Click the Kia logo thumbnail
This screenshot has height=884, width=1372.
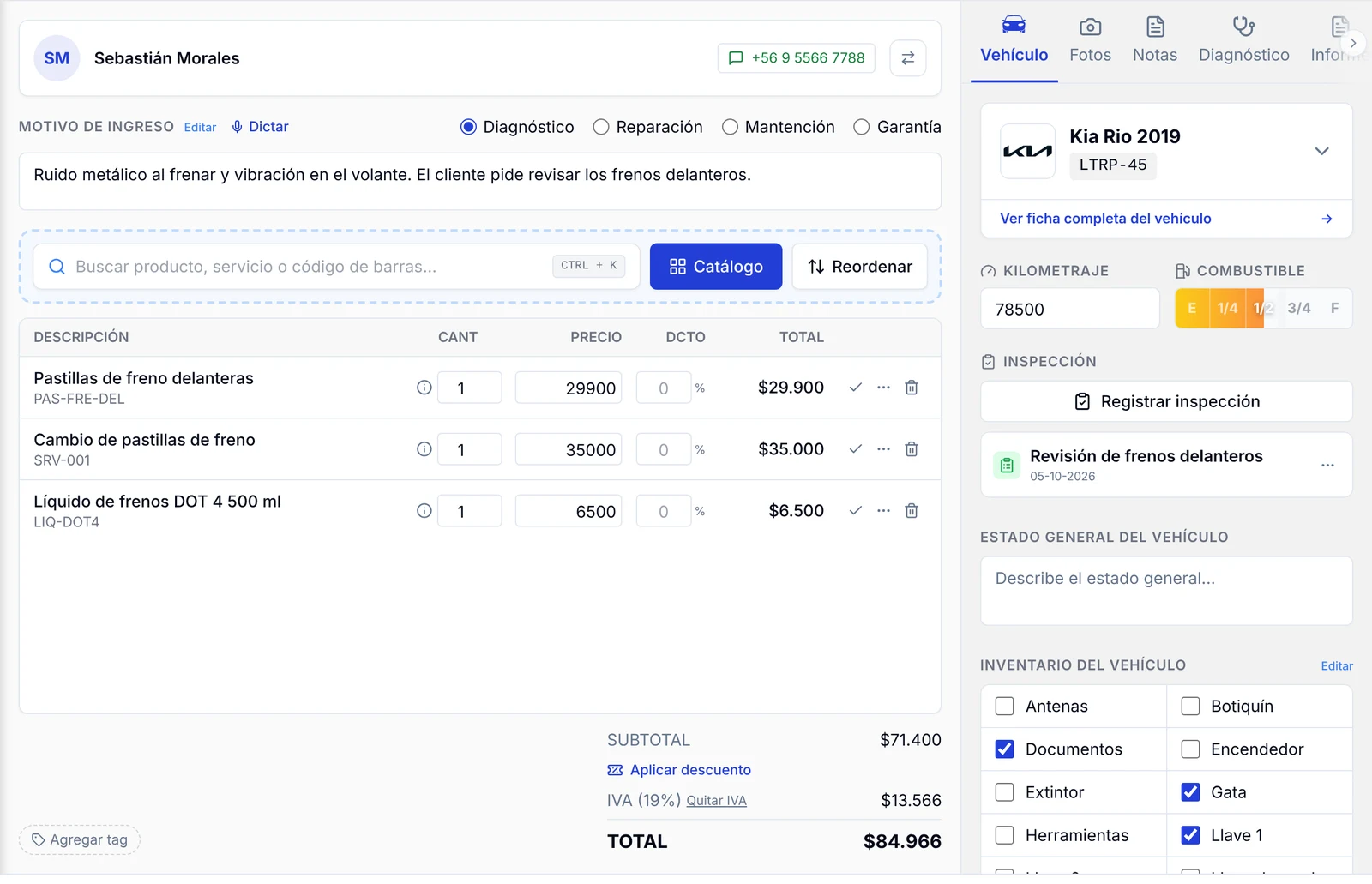pos(1027,152)
